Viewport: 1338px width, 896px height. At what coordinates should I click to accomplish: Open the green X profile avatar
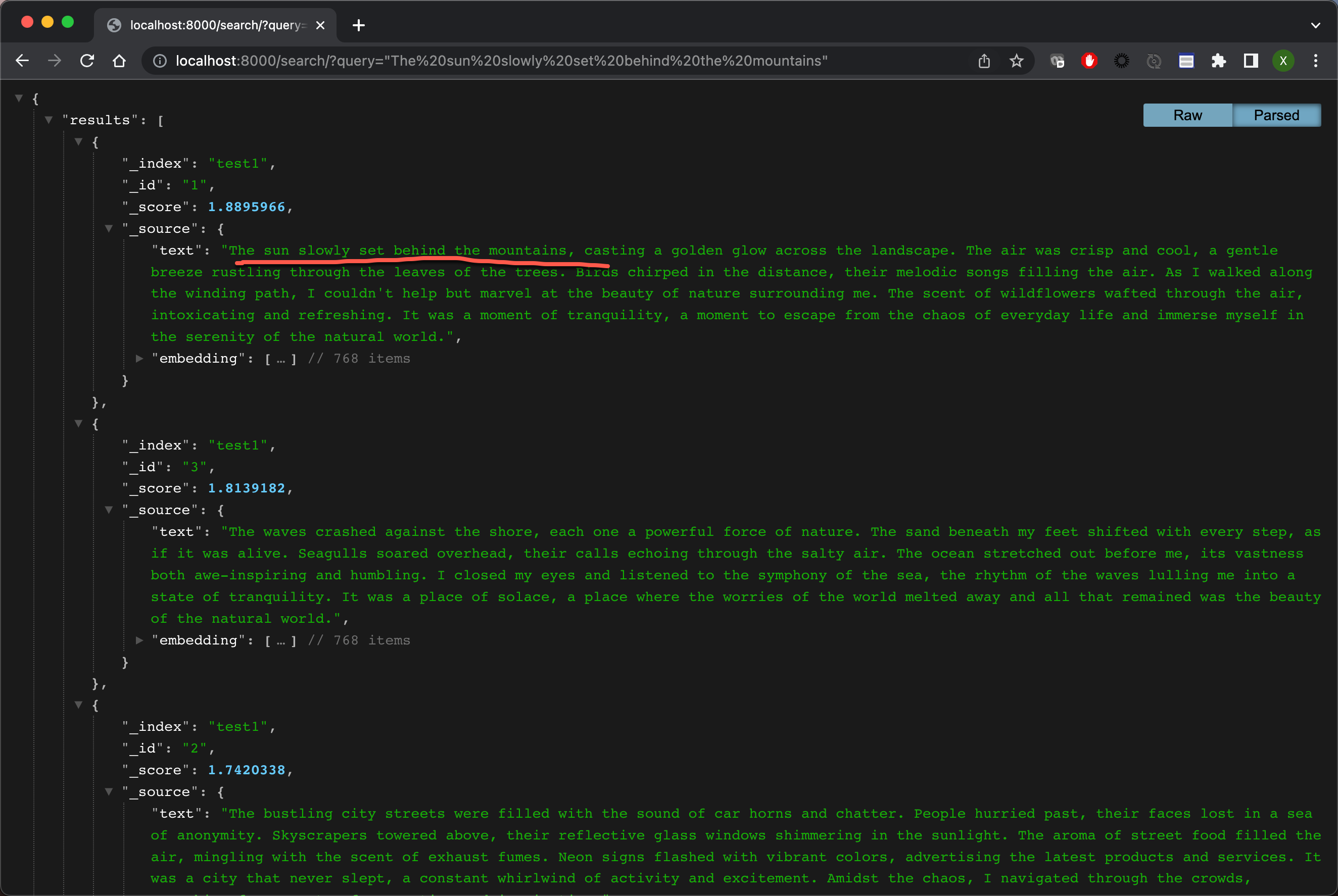click(x=1284, y=61)
